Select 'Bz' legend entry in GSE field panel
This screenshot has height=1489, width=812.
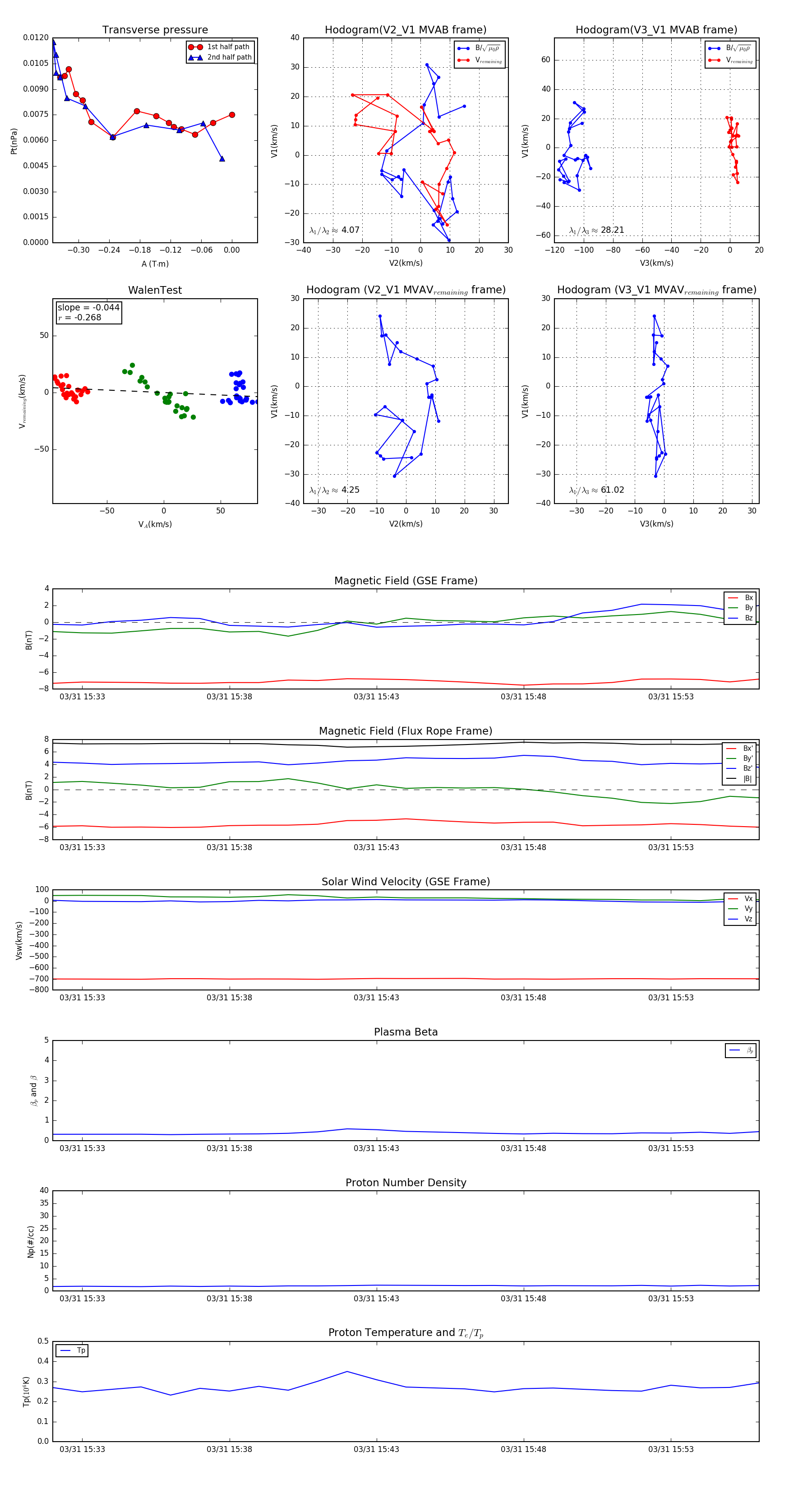pos(740,618)
